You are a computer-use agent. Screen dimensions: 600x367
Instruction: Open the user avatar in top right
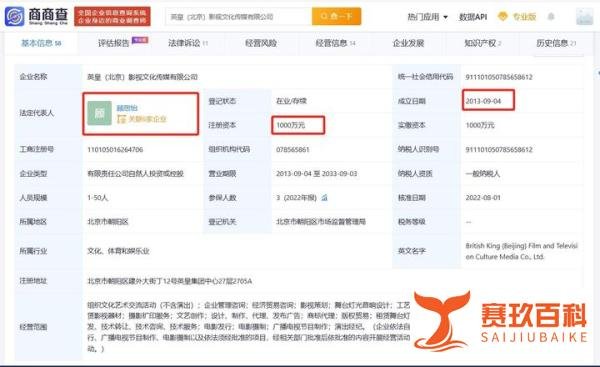coord(584,16)
